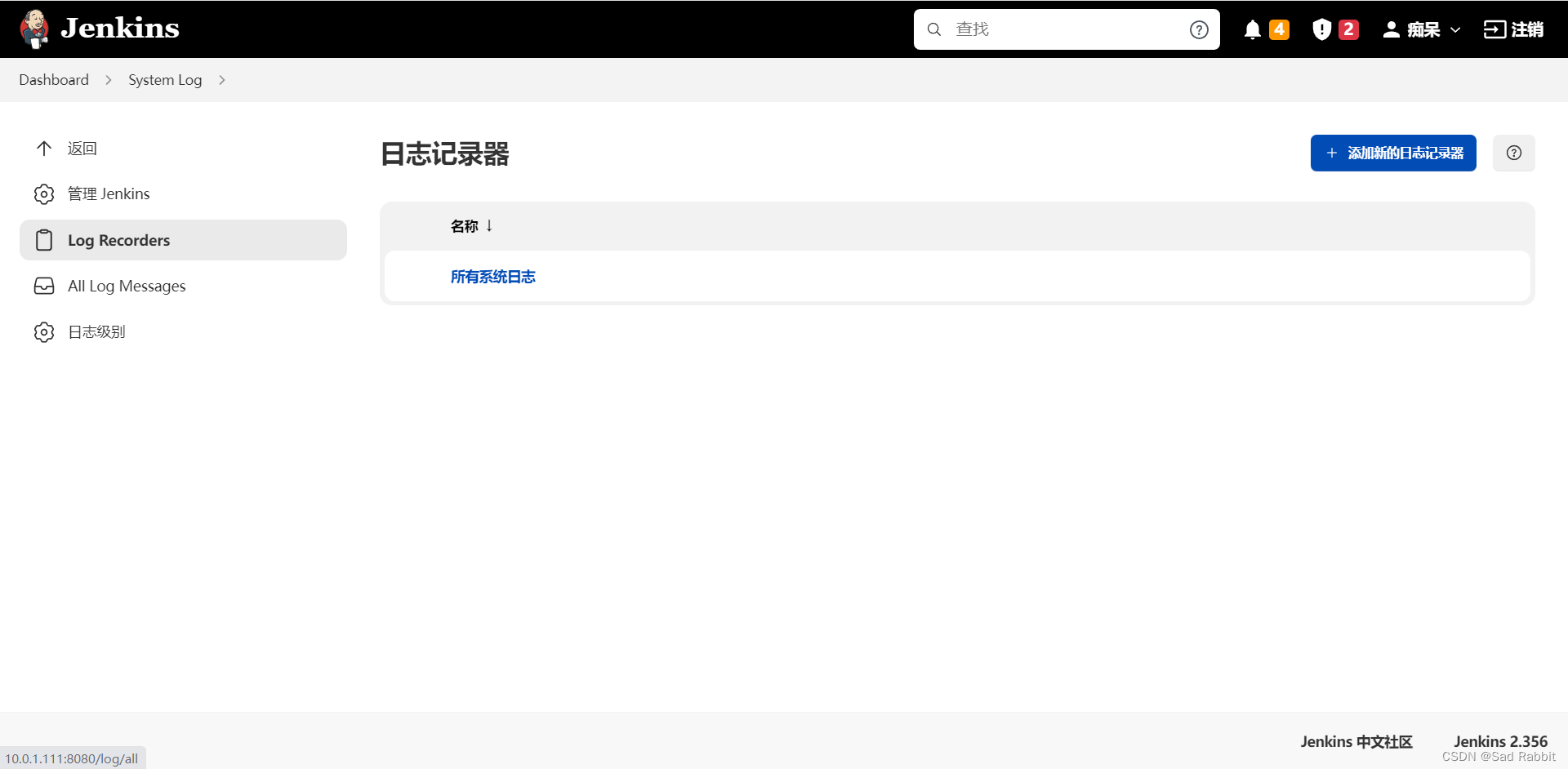
Task: Click the 注销 logout icon
Action: [x=1496, y=29]
